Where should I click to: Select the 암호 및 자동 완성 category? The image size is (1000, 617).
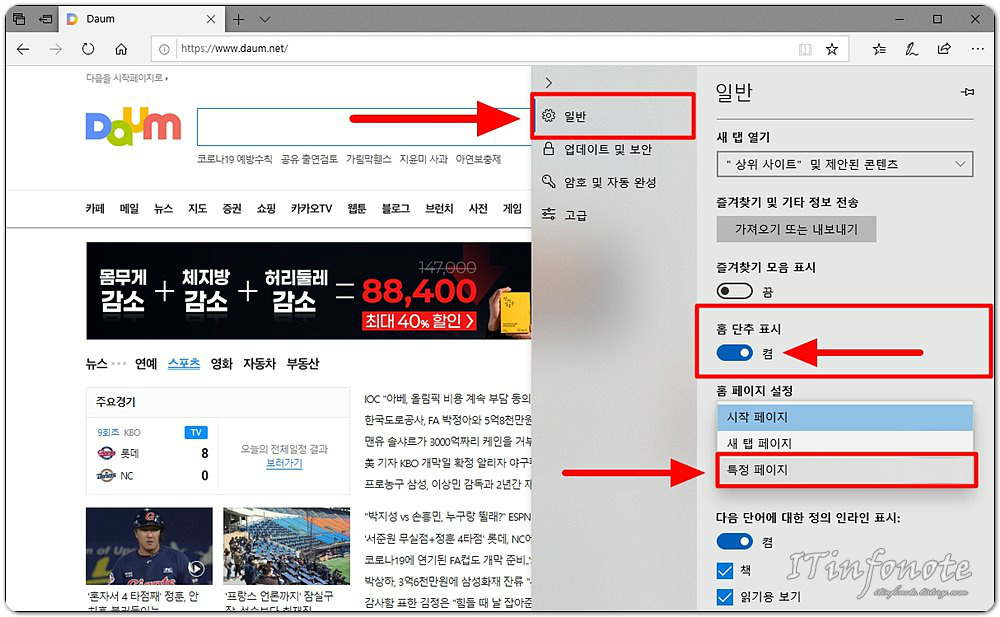(x=613, y=182)
